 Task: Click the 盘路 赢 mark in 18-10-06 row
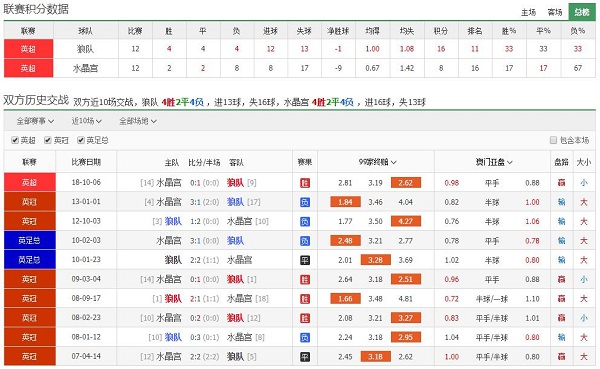pos(561,183)
